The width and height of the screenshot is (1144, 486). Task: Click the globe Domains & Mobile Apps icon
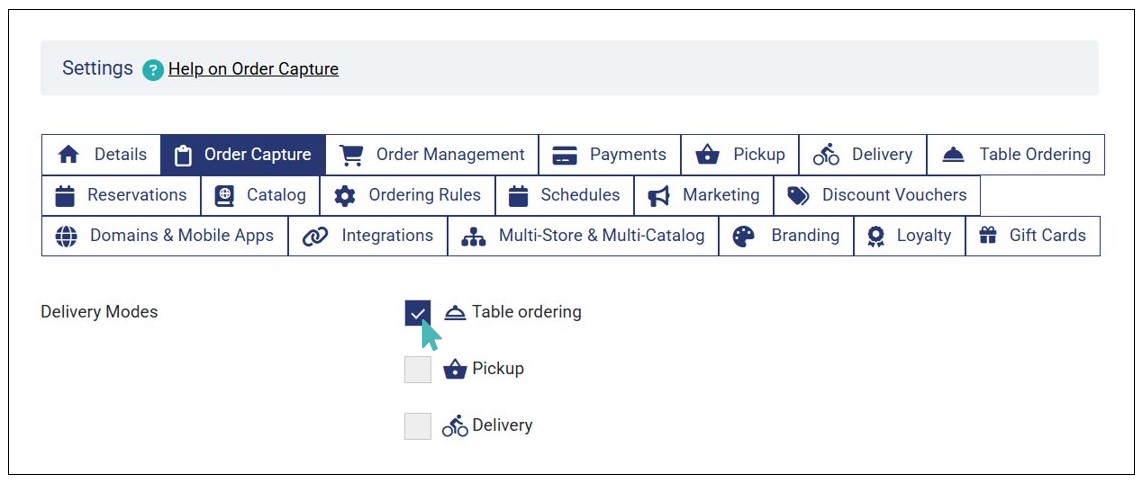[x=66, y=236]
